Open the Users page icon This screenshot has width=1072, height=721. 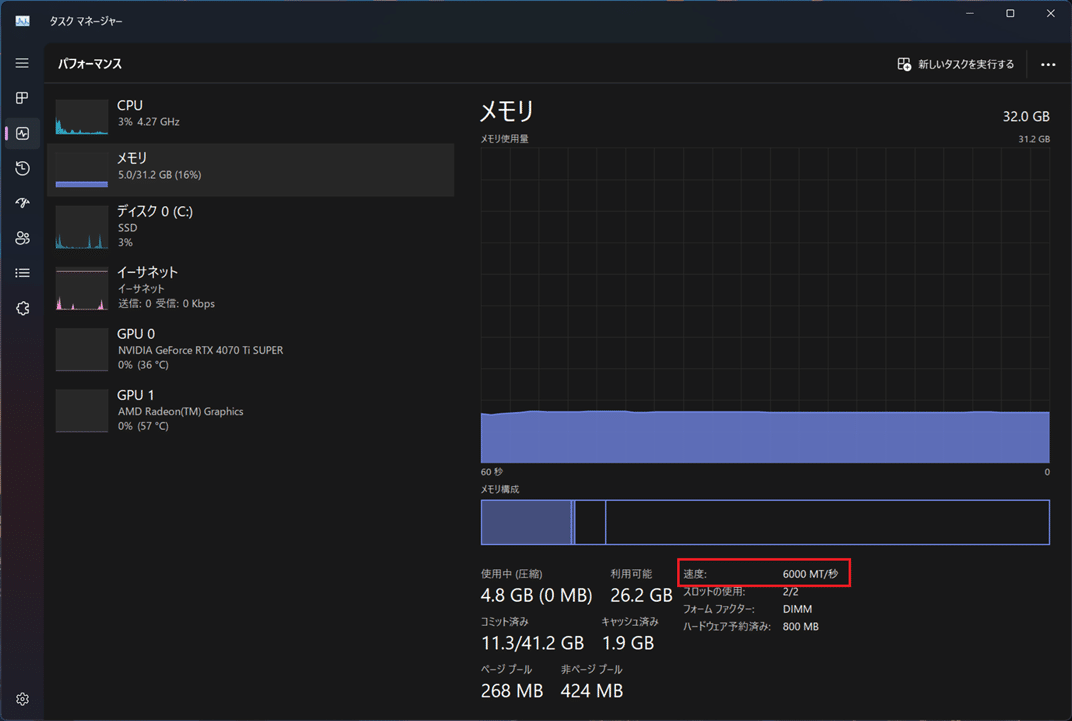22,238
